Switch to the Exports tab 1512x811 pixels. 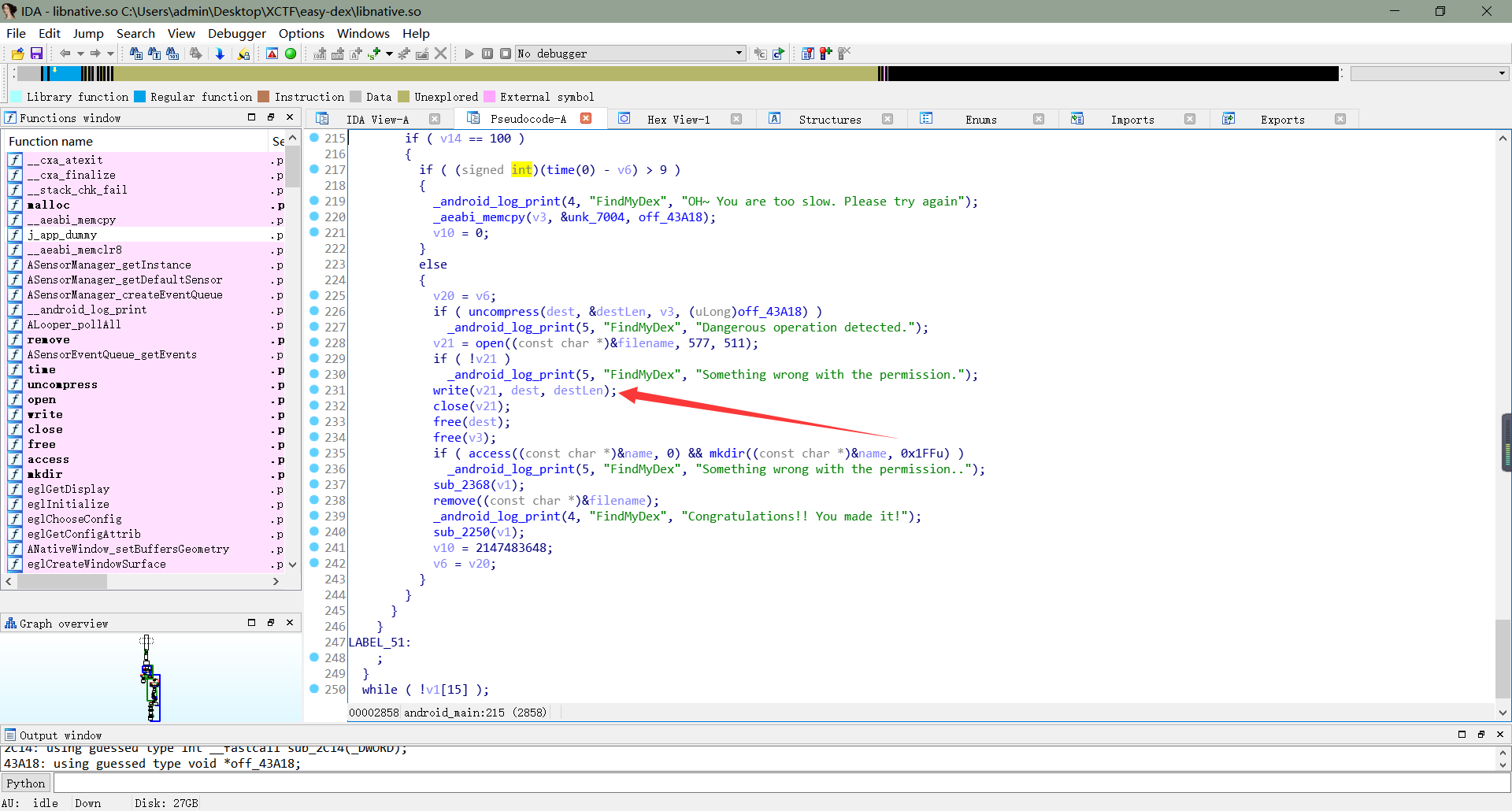(x=1282, y=119)
